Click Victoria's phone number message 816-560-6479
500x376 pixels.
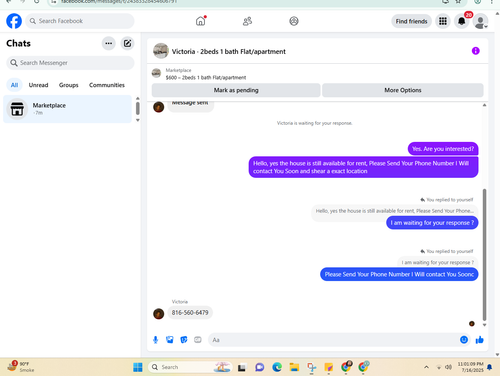point(190,313)
